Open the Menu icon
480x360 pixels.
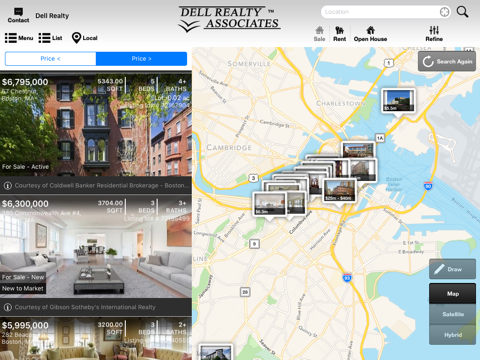point(11,38)
